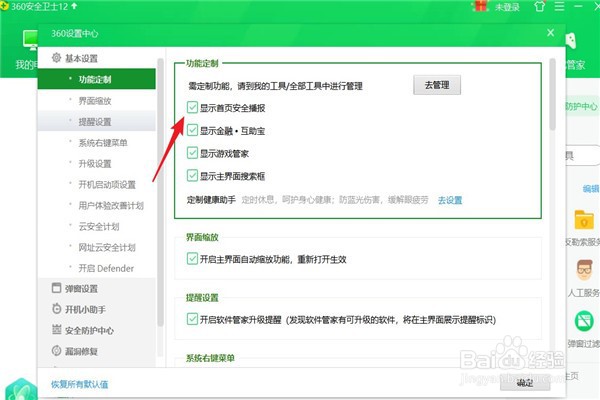Open the 开机小助手 category label

pyautogui.click(x=85, y=309)
